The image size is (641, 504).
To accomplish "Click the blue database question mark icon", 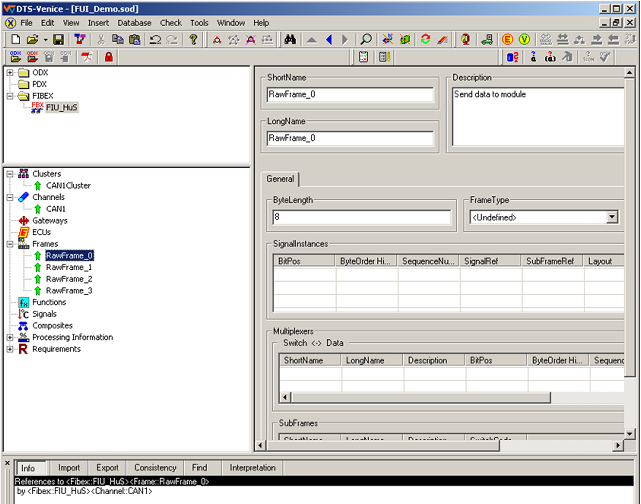I will click(x=513, y=57).
